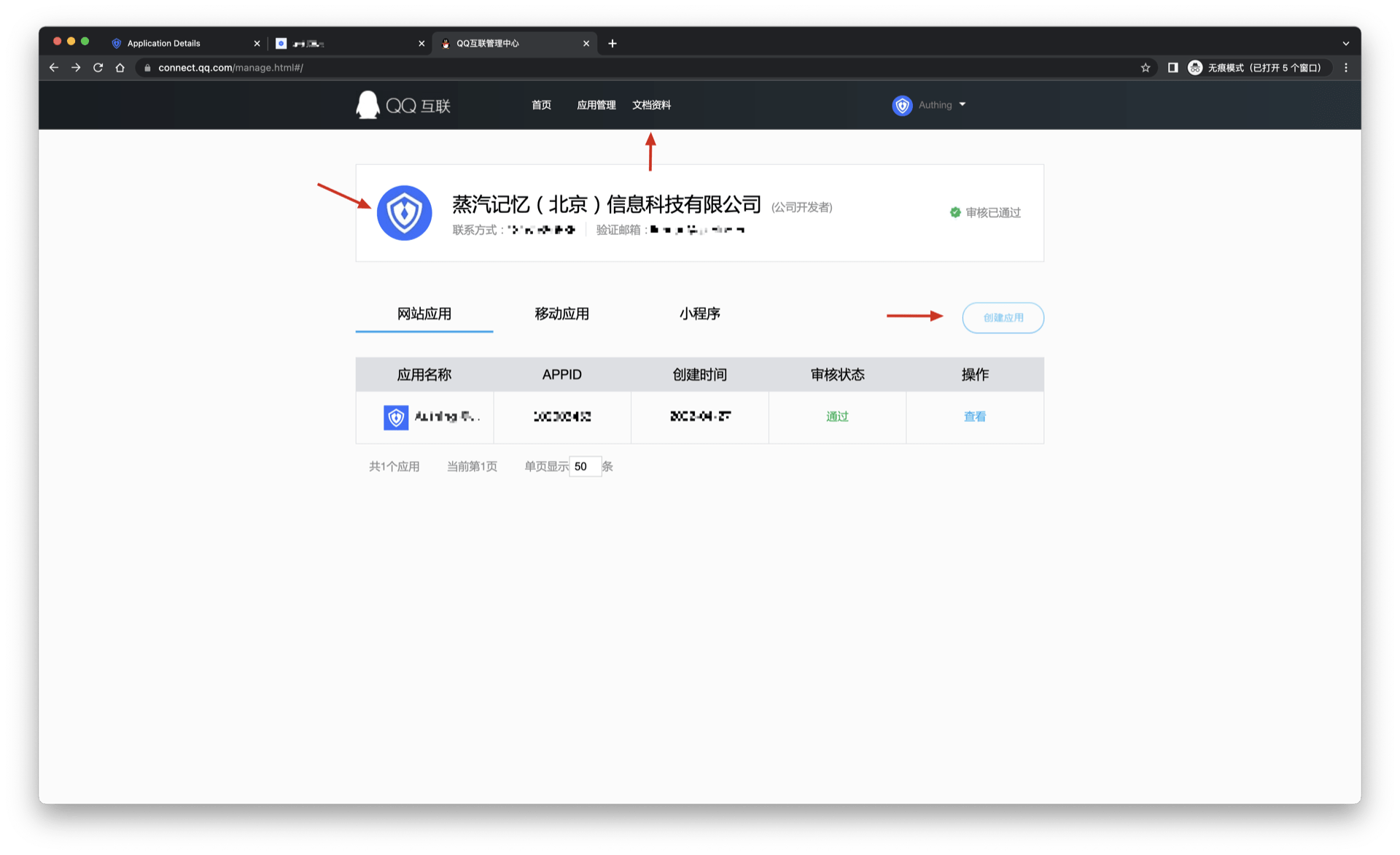Viewport: 1400px width, 855px height.
Task: Open 应用管理 in top navigation
Action: (x=596, y=105)
